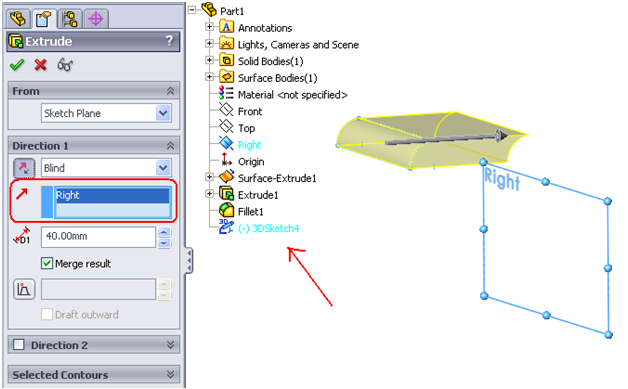Screen dimensions: 628x389
Task: Switch to the ConfigurationManager tab
Action: pyautogui.click(x=70, y=19)
